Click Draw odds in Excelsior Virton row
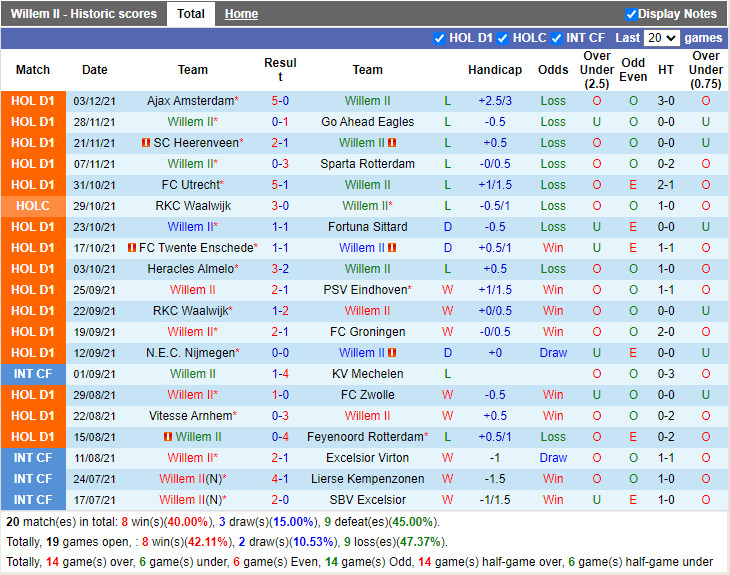Image resolution: width=730 pixels, height=575 pixels. [553, 458]
